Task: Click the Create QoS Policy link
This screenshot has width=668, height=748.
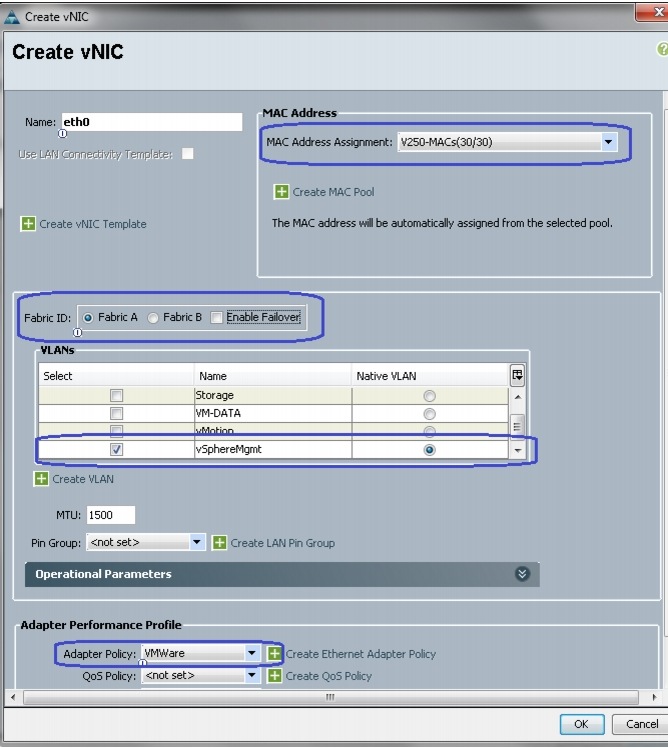Action: click(x=329, y=676)
